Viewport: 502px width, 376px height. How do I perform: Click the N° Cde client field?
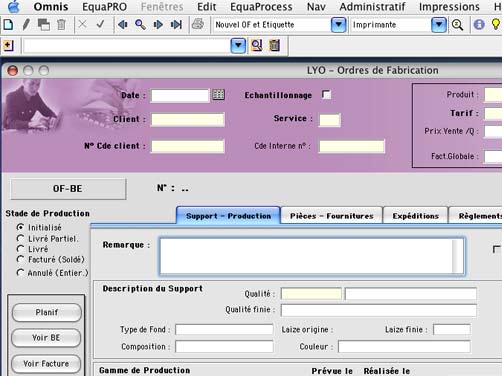[188, 146]
